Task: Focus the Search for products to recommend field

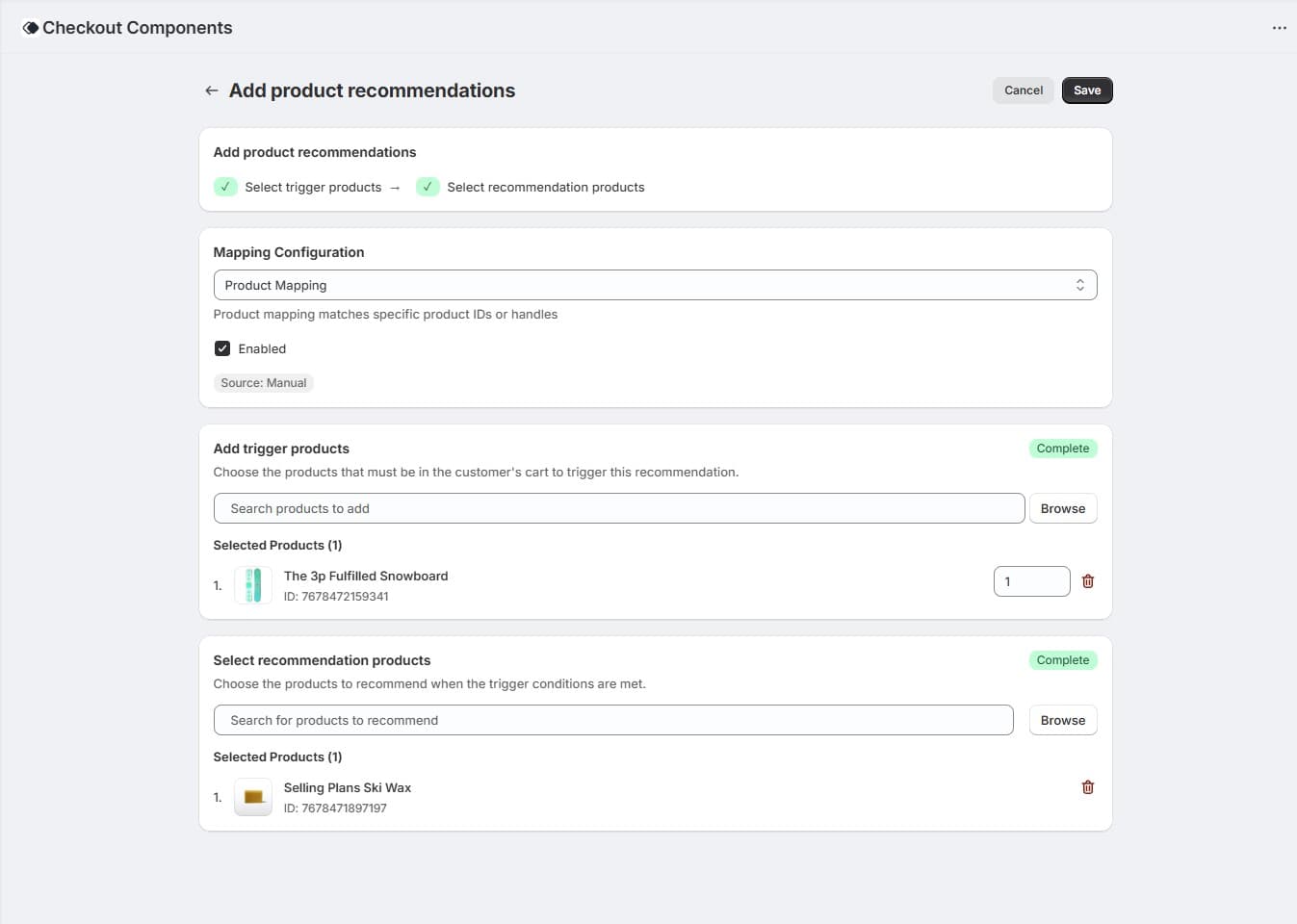Action: pyautogui.click(x=613, y=720)
